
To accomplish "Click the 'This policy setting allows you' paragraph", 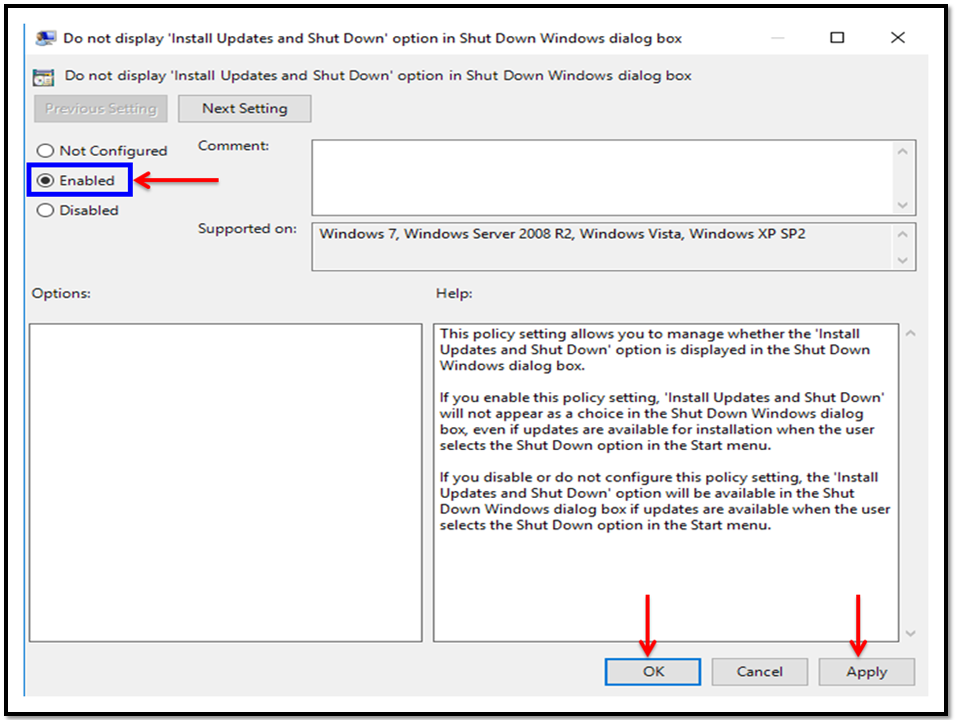I will tap(654, 350).
